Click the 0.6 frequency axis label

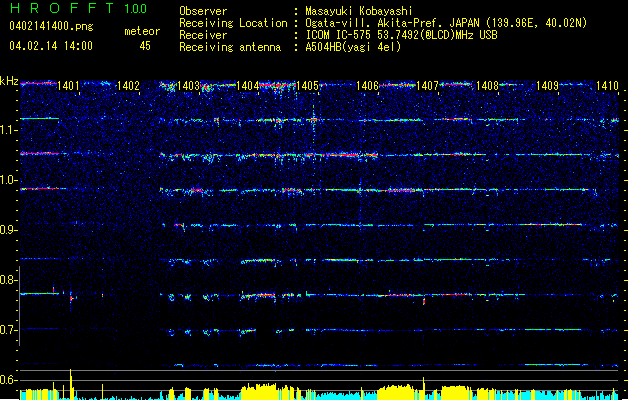[9, 380]
